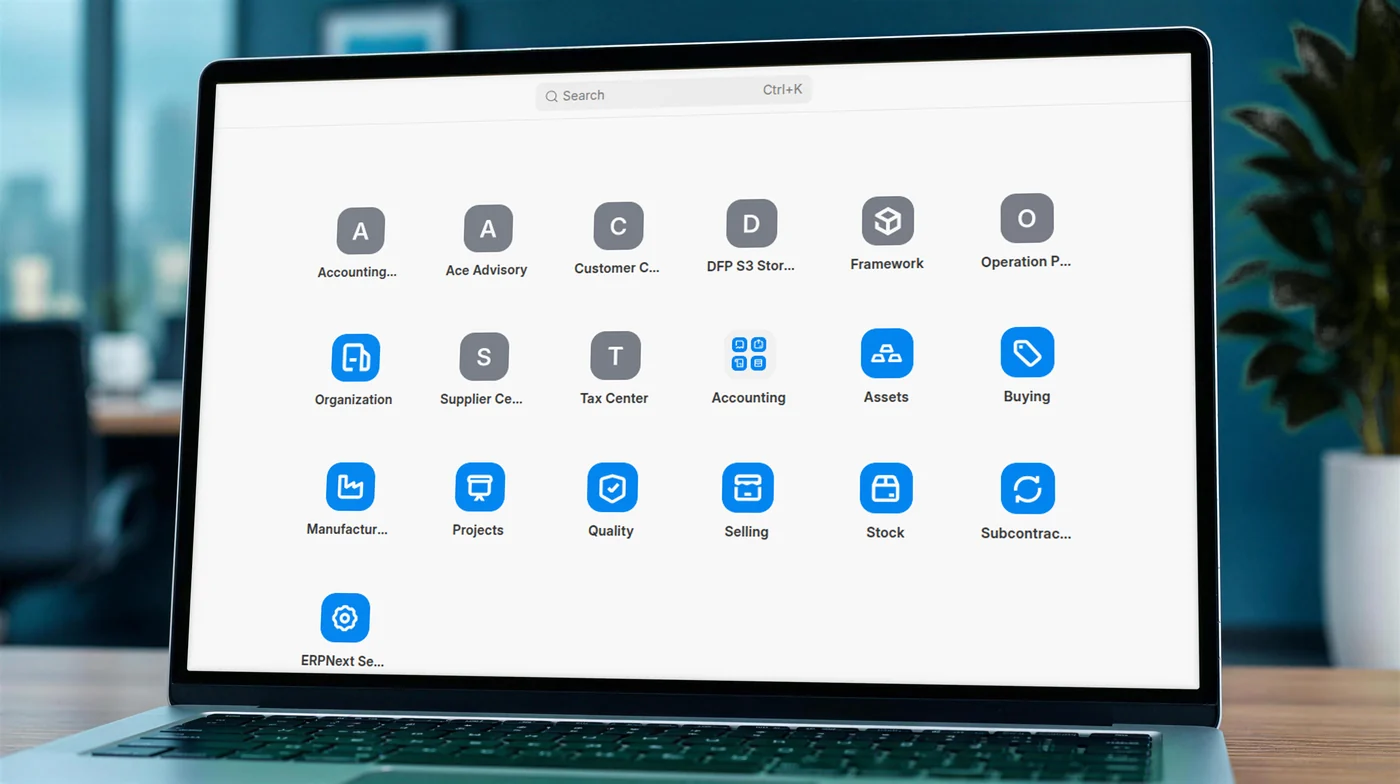Select the "Tax Center" label text
The image size is (1400, 784).
(614, 398)
